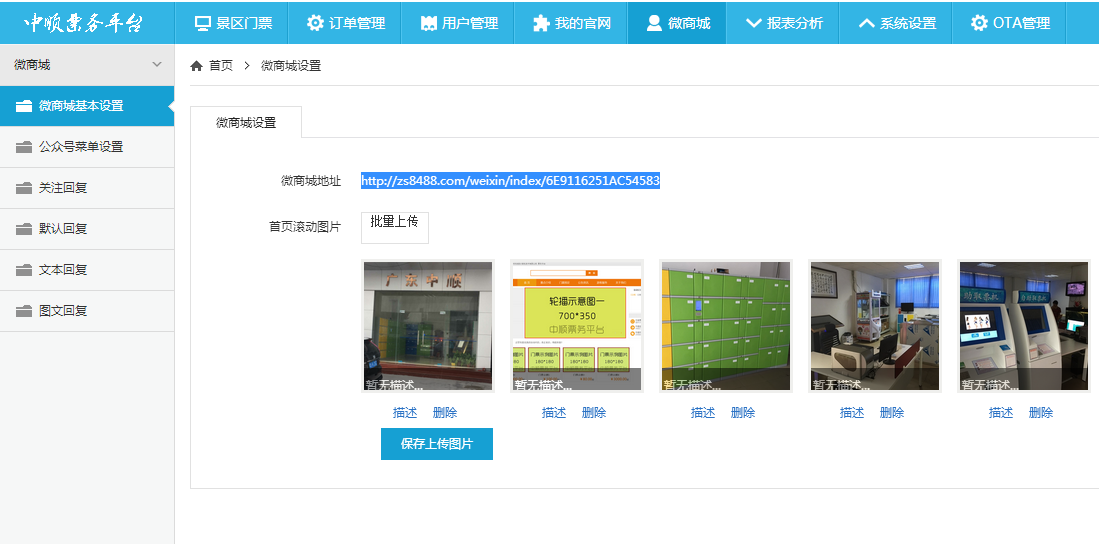The image size is (1099, 544).
Task: Open the 我的官网 menu
Action: 571,23
